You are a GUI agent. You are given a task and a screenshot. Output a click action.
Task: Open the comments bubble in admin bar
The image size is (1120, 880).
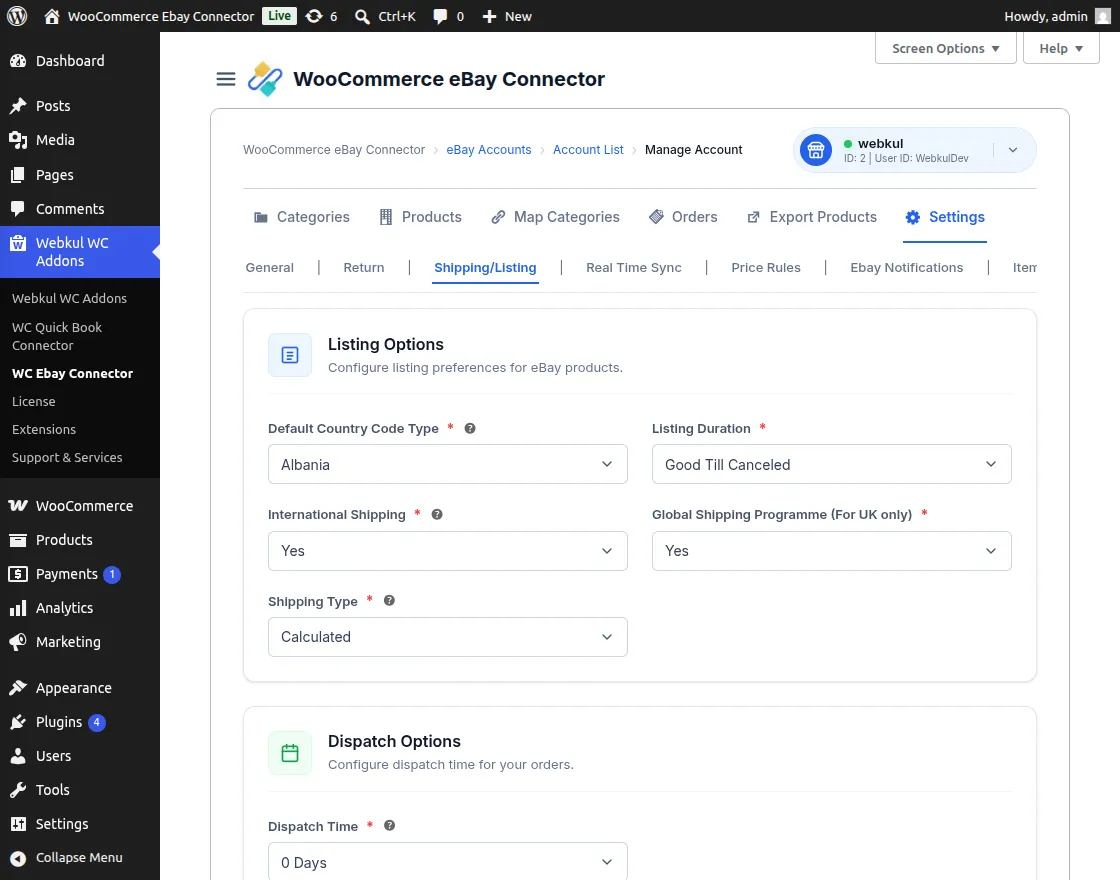440,16
